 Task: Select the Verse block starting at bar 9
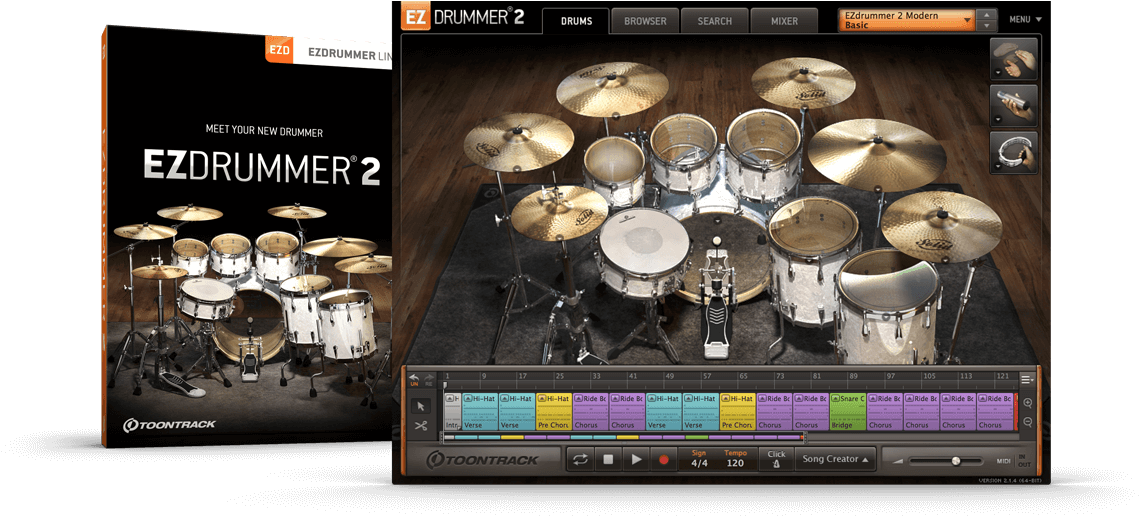click(479, 411)
